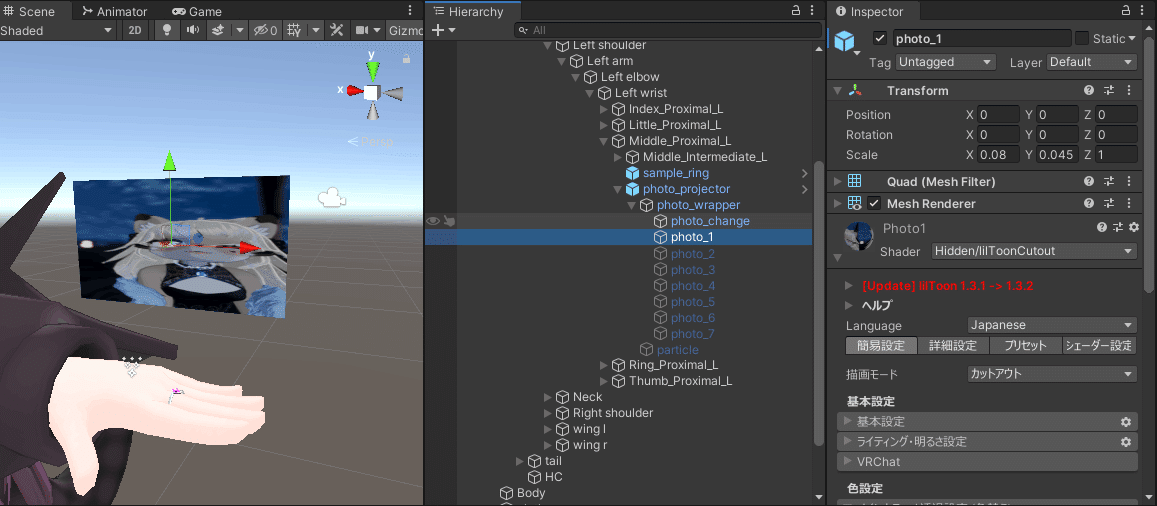Open Shader Hidden/lilToonCutout dropdown
The height and width of the screenshot is (506, 1157).
[1033, 251]
